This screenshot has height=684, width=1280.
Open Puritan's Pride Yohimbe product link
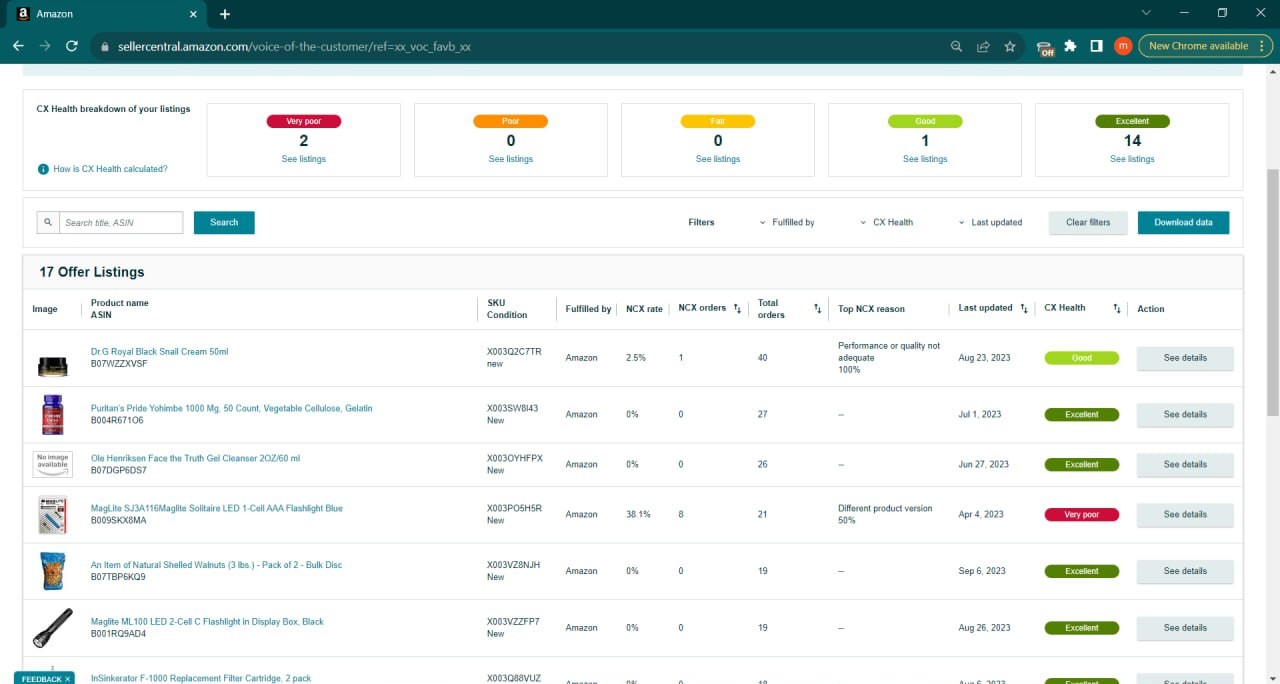(231, 408)
